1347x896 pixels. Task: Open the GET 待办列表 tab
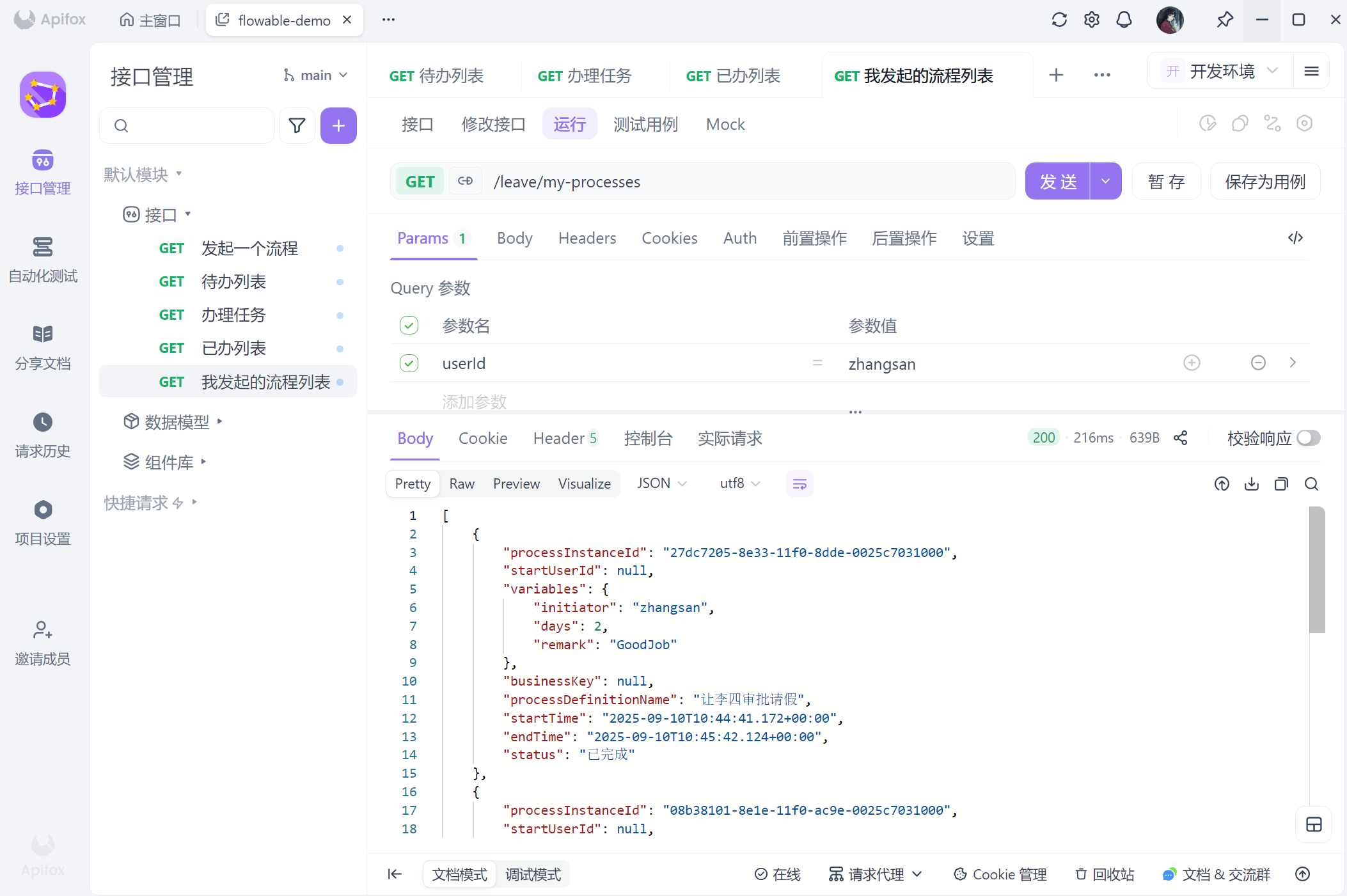pyautogui.click(x=437, y=76)
